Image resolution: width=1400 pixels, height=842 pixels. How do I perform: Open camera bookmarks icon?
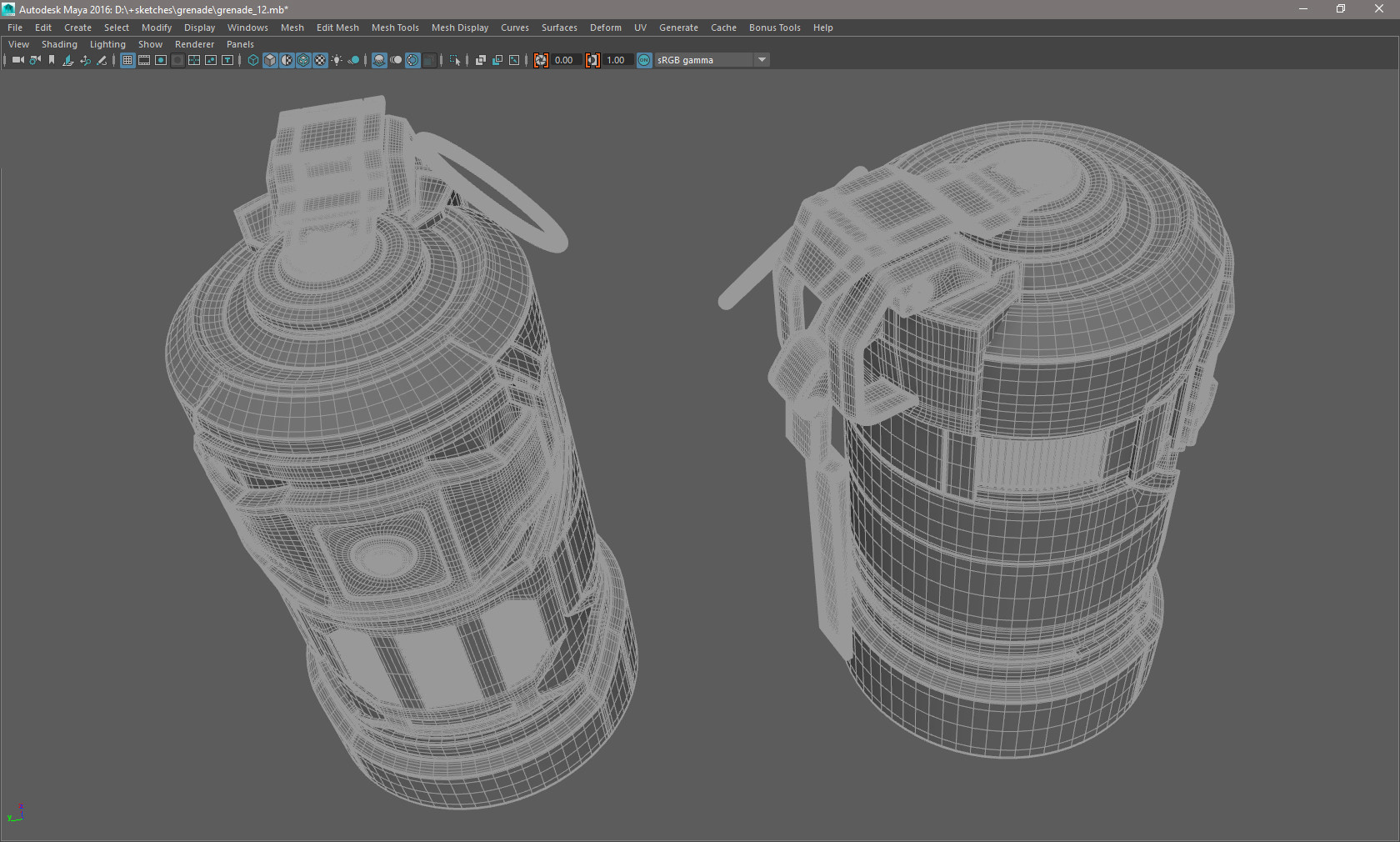(52, 60)
